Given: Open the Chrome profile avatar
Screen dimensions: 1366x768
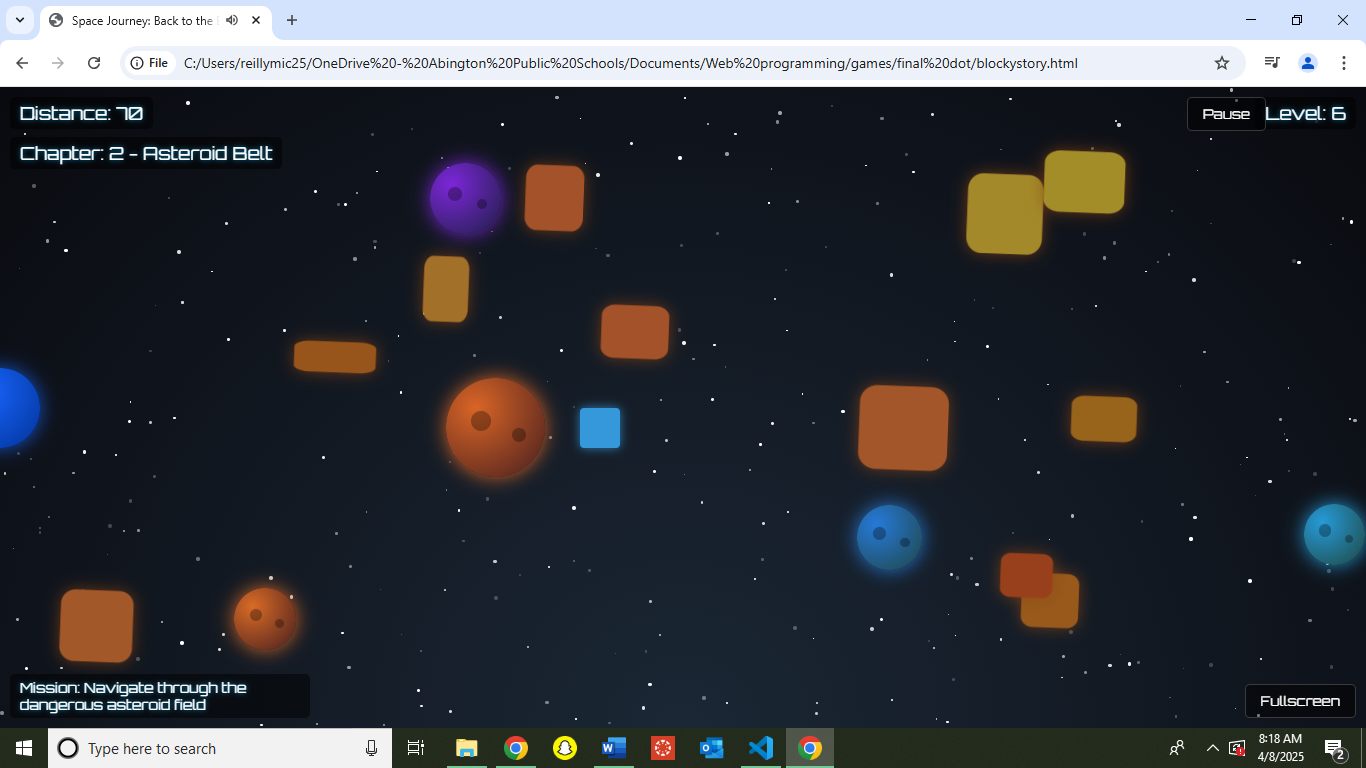Looking at the screenshot, I should pos(1307,63).
